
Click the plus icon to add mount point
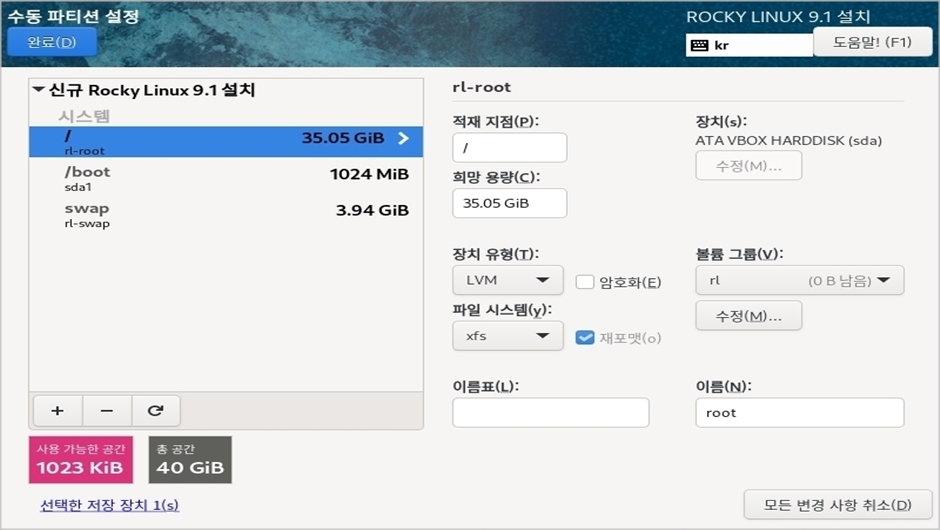coord(58,411)
